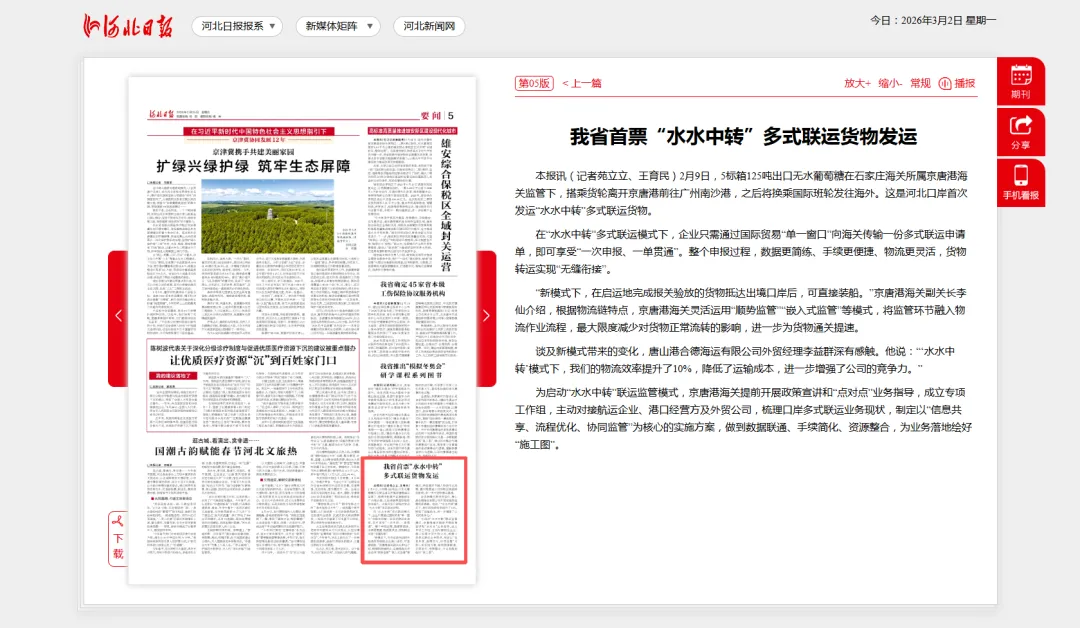Open article 我省确定45家省本级工伤保险协议服务机构

coord(413,289)
